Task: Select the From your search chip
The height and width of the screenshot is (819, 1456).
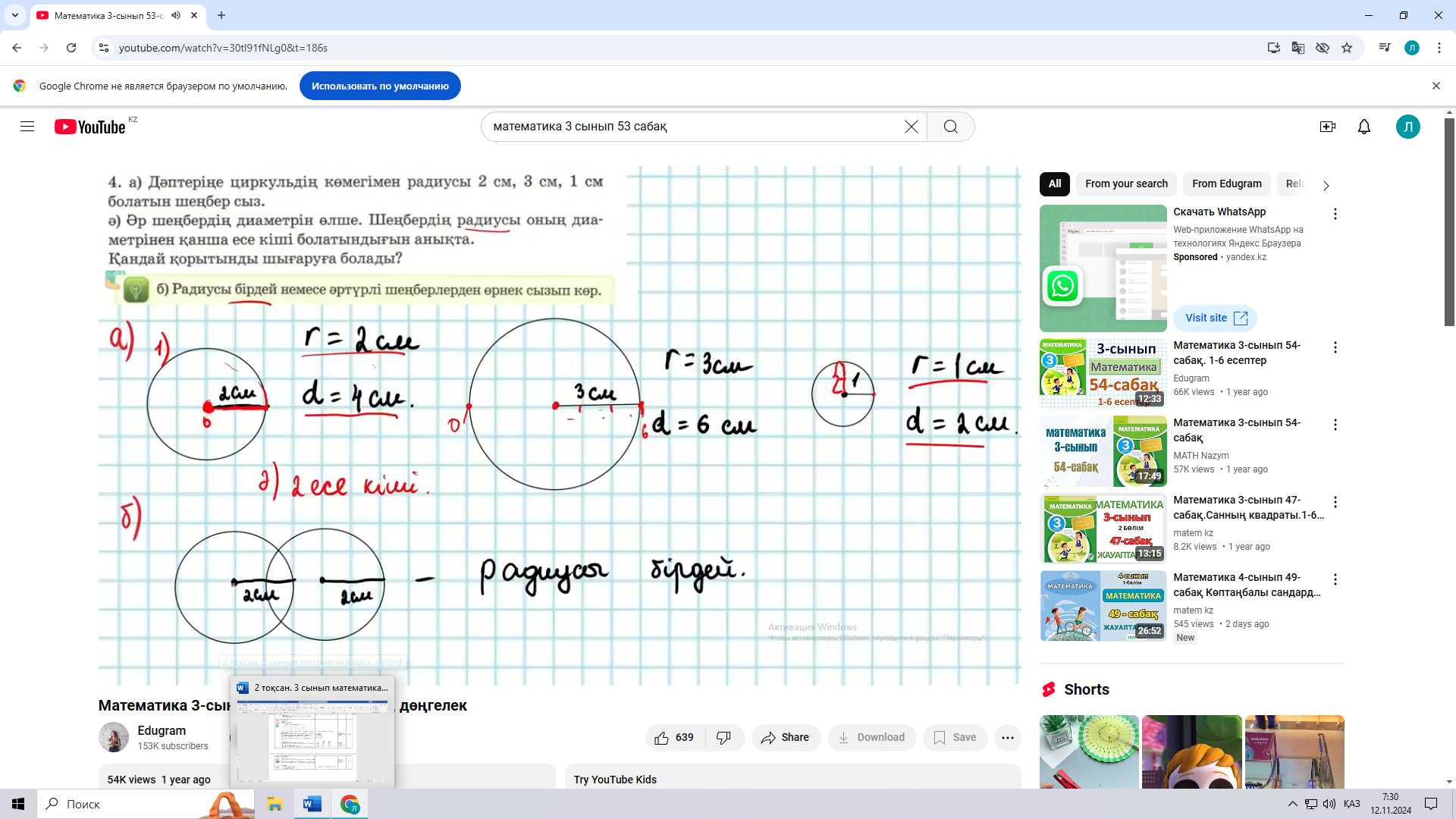Action: click(x=1126, y=184)
